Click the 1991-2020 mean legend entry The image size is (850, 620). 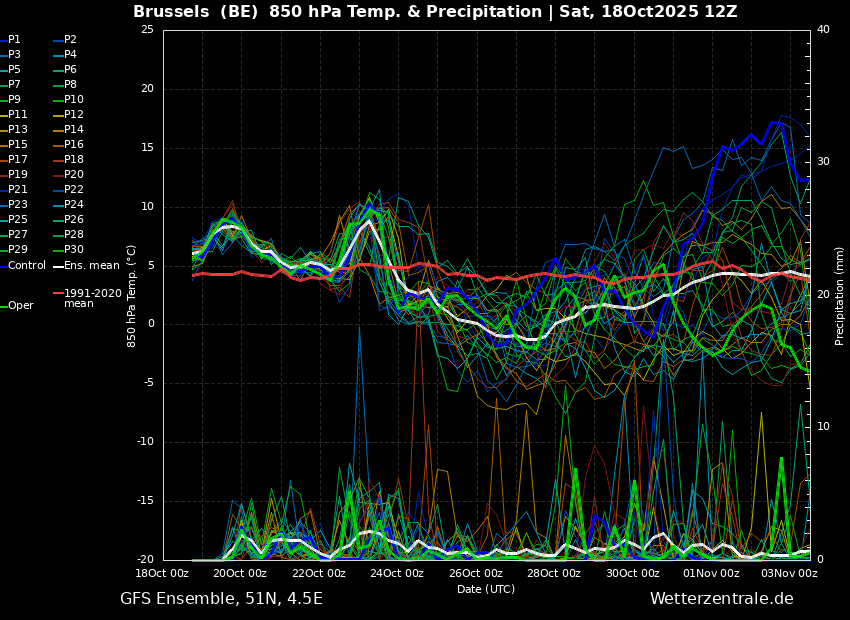tap(88, 298)
